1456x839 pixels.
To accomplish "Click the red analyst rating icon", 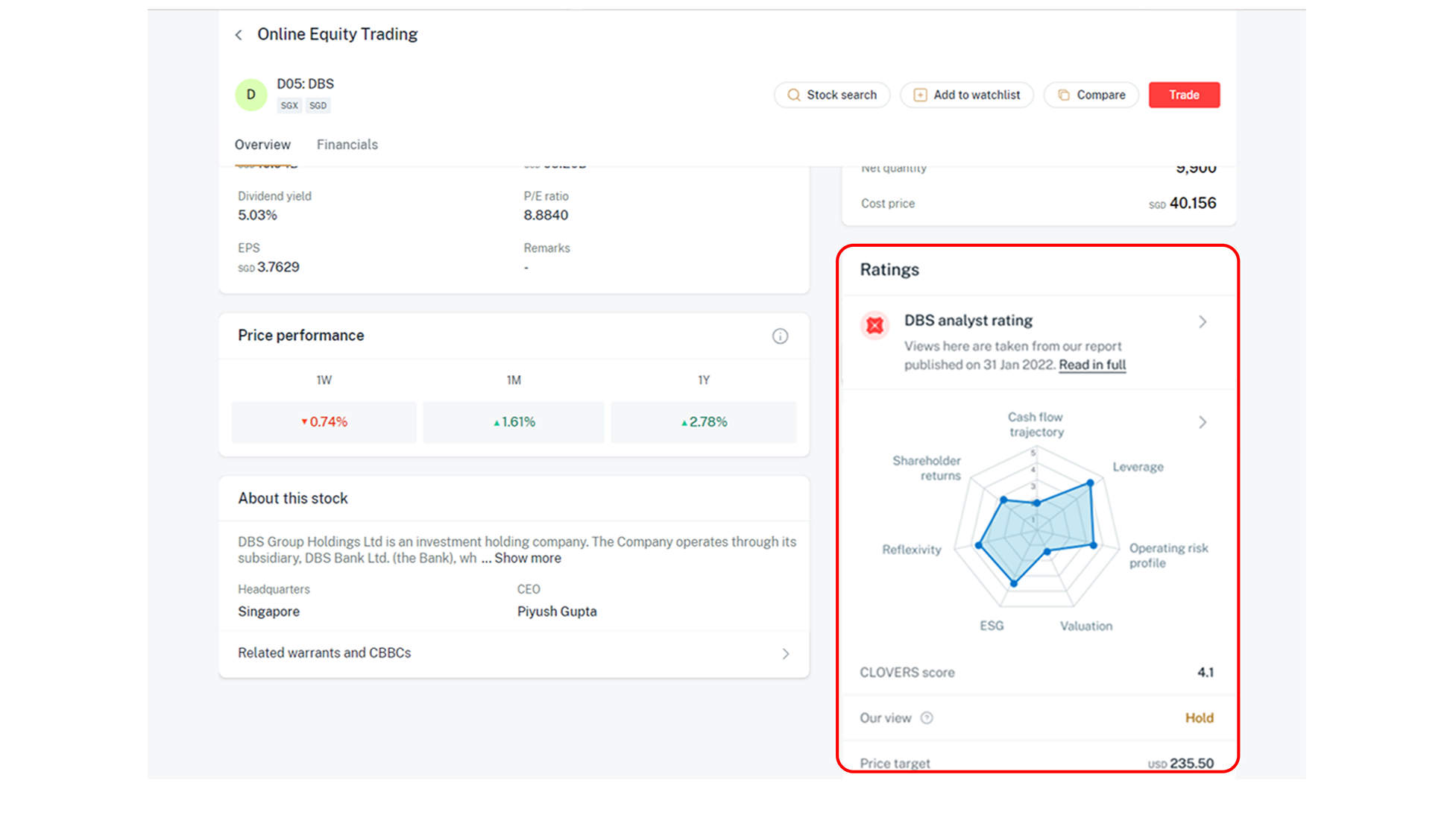I will pos(875,326).
